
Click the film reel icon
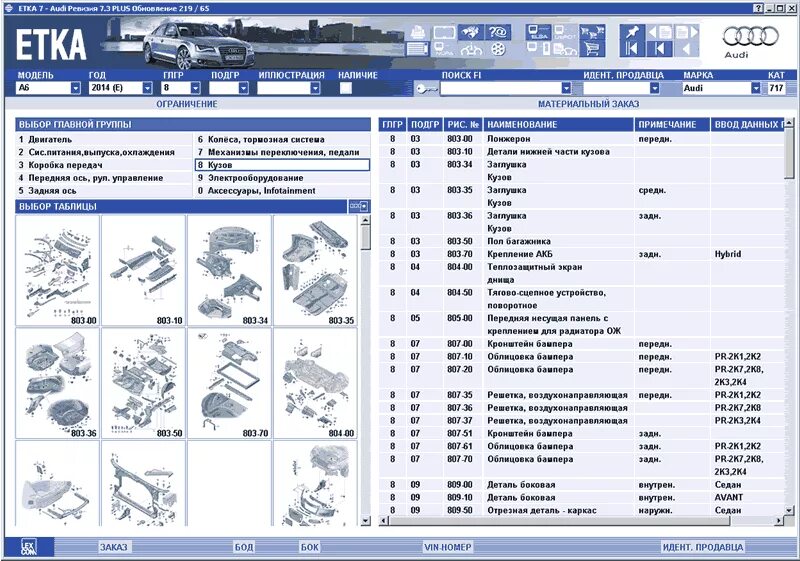coord(498,49)
